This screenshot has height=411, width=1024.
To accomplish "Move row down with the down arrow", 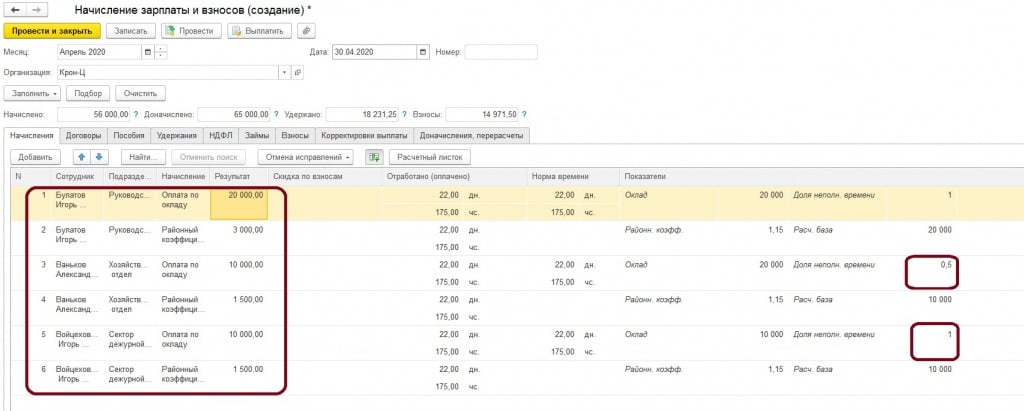I will 98,157.
